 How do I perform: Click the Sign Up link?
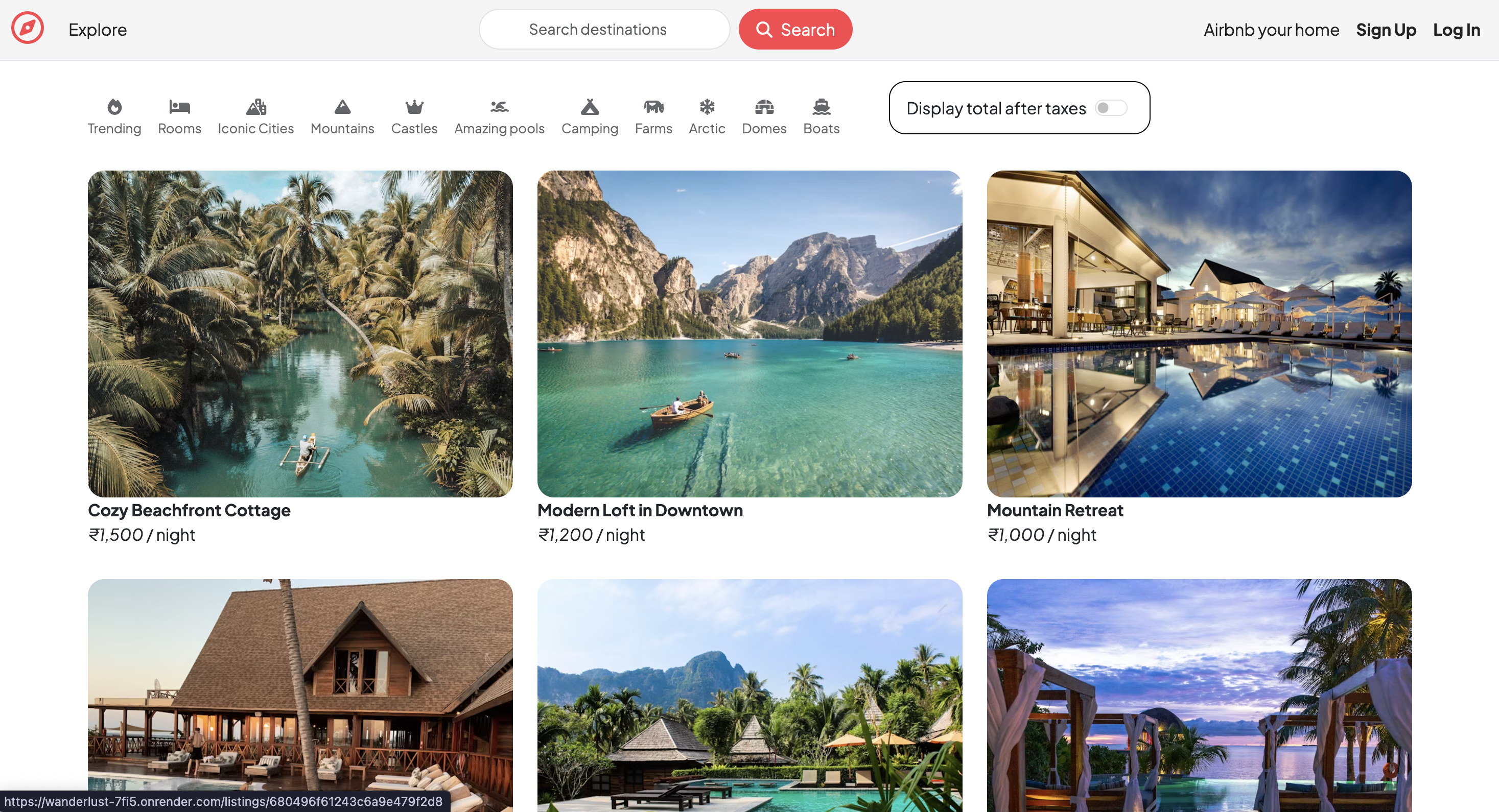click(1386, 30)
